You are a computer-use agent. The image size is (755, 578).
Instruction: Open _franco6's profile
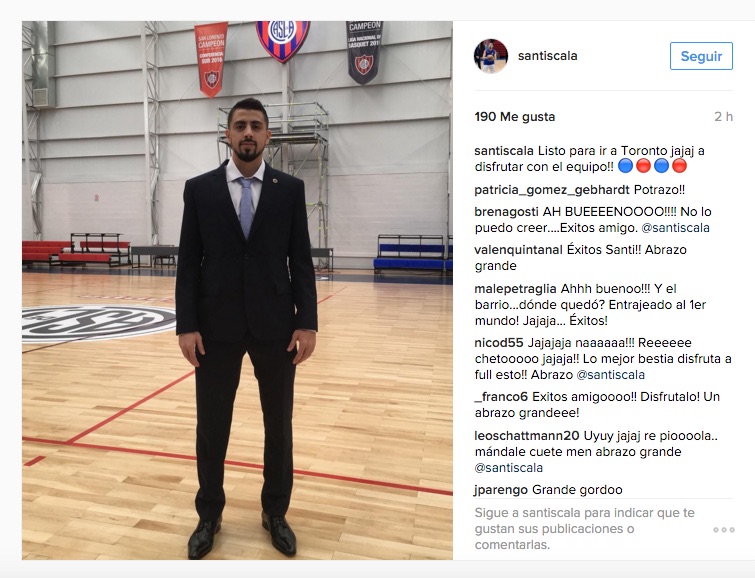(x=501, y=397)
